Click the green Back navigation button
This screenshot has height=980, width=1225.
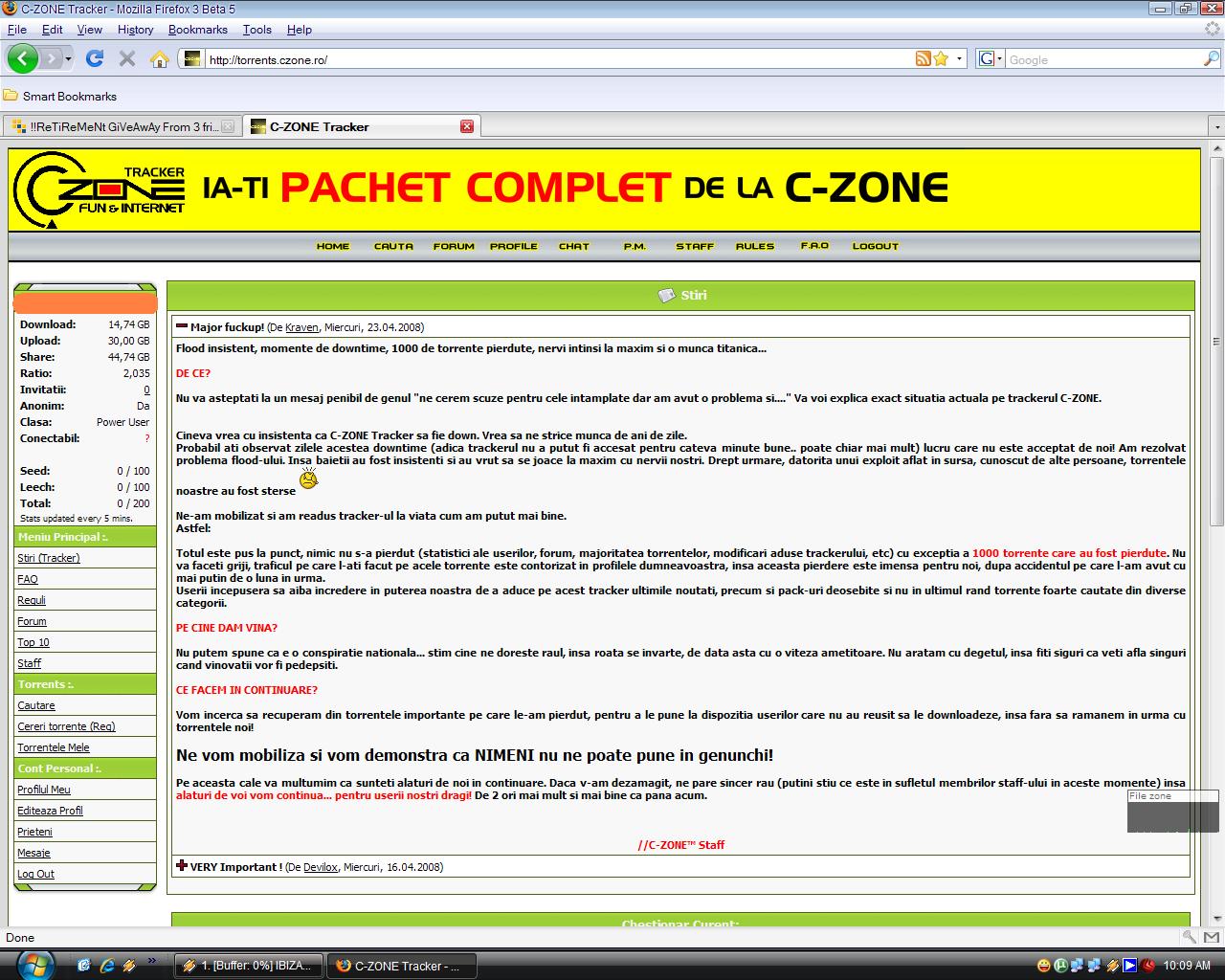coord(22,58)
